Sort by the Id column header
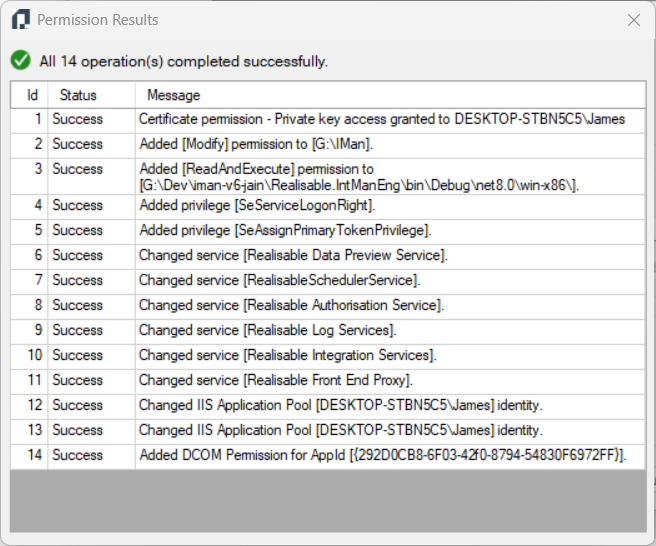The height and width of the screenshot is (546, 656). 32,95
